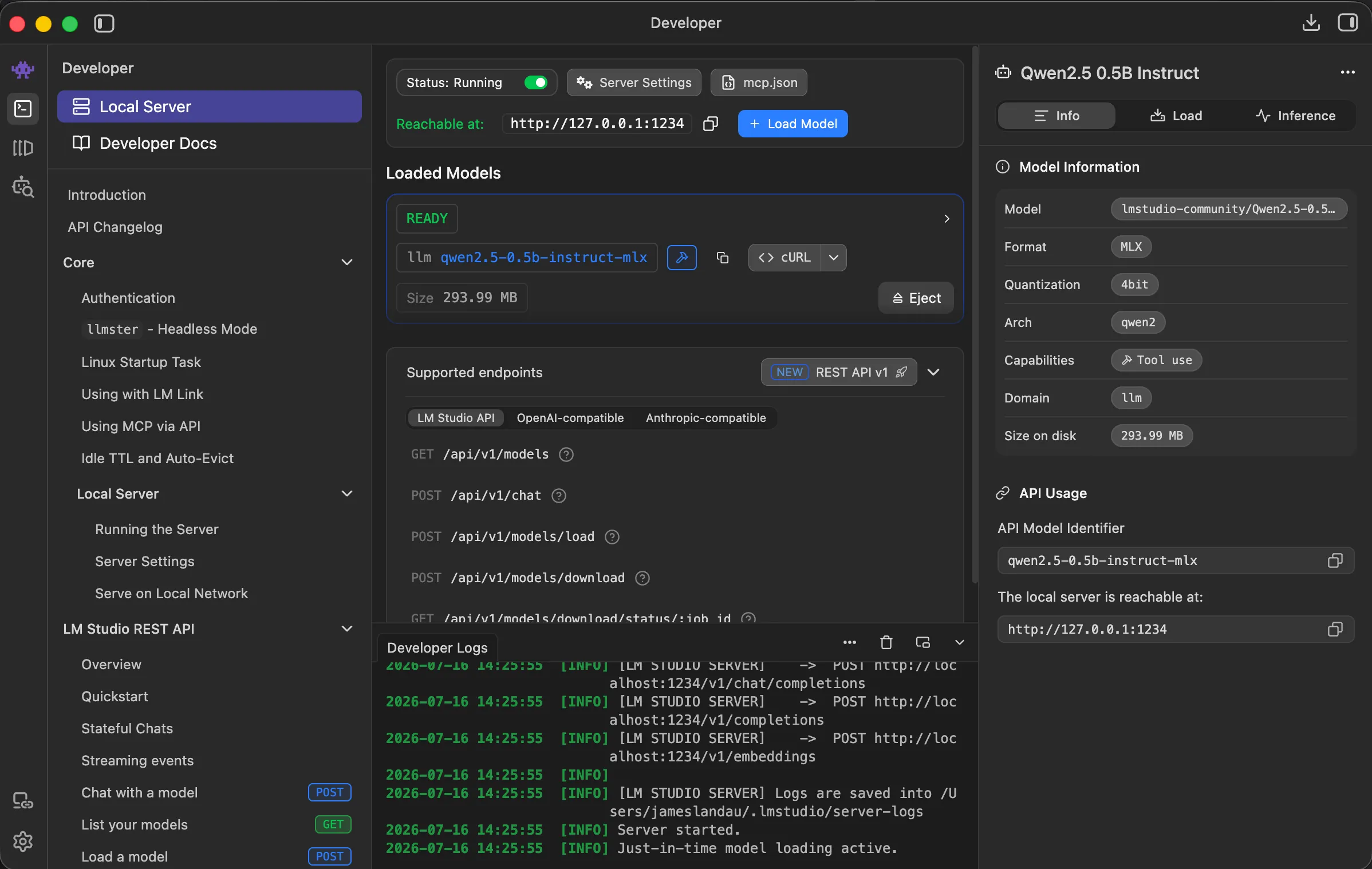Image resolution: width=1372 pixels, height=869 pixels.
Task: Collapse the Core docs section
Action: (x=347, y=262)
